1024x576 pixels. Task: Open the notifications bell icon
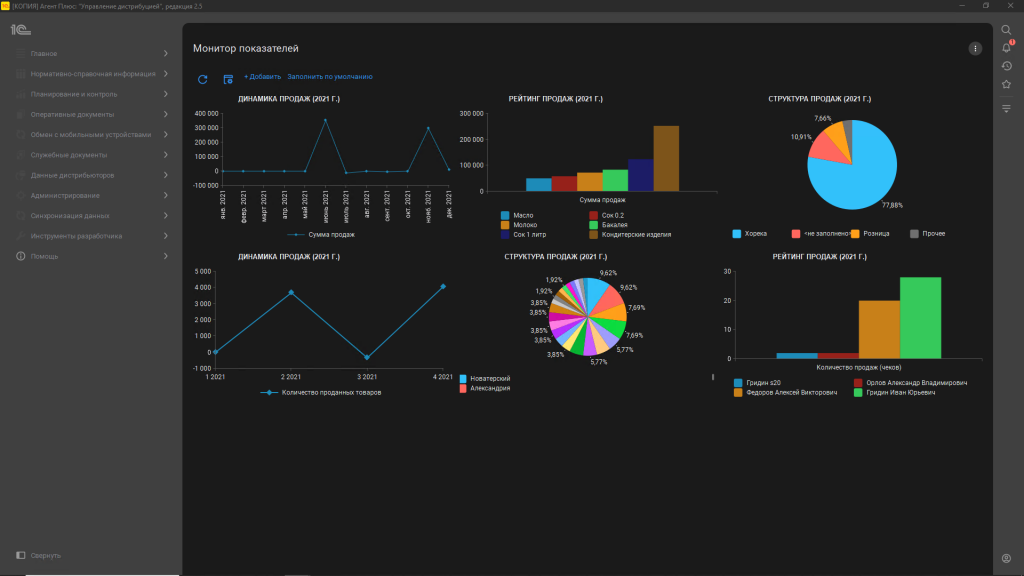1006,48
